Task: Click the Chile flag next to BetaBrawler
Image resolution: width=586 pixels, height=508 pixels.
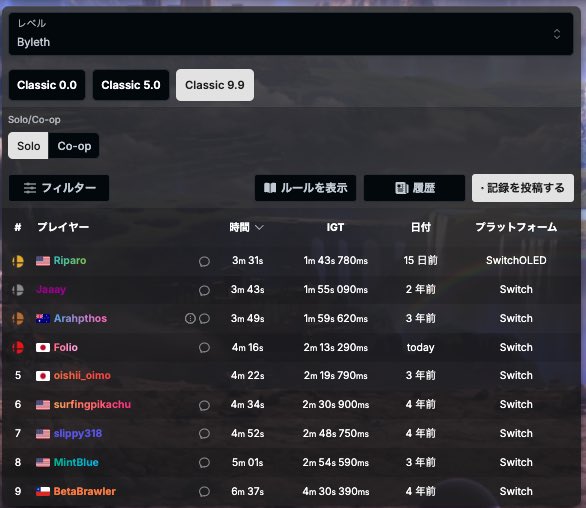Action: pyautogui.click(x=43, y=492)
